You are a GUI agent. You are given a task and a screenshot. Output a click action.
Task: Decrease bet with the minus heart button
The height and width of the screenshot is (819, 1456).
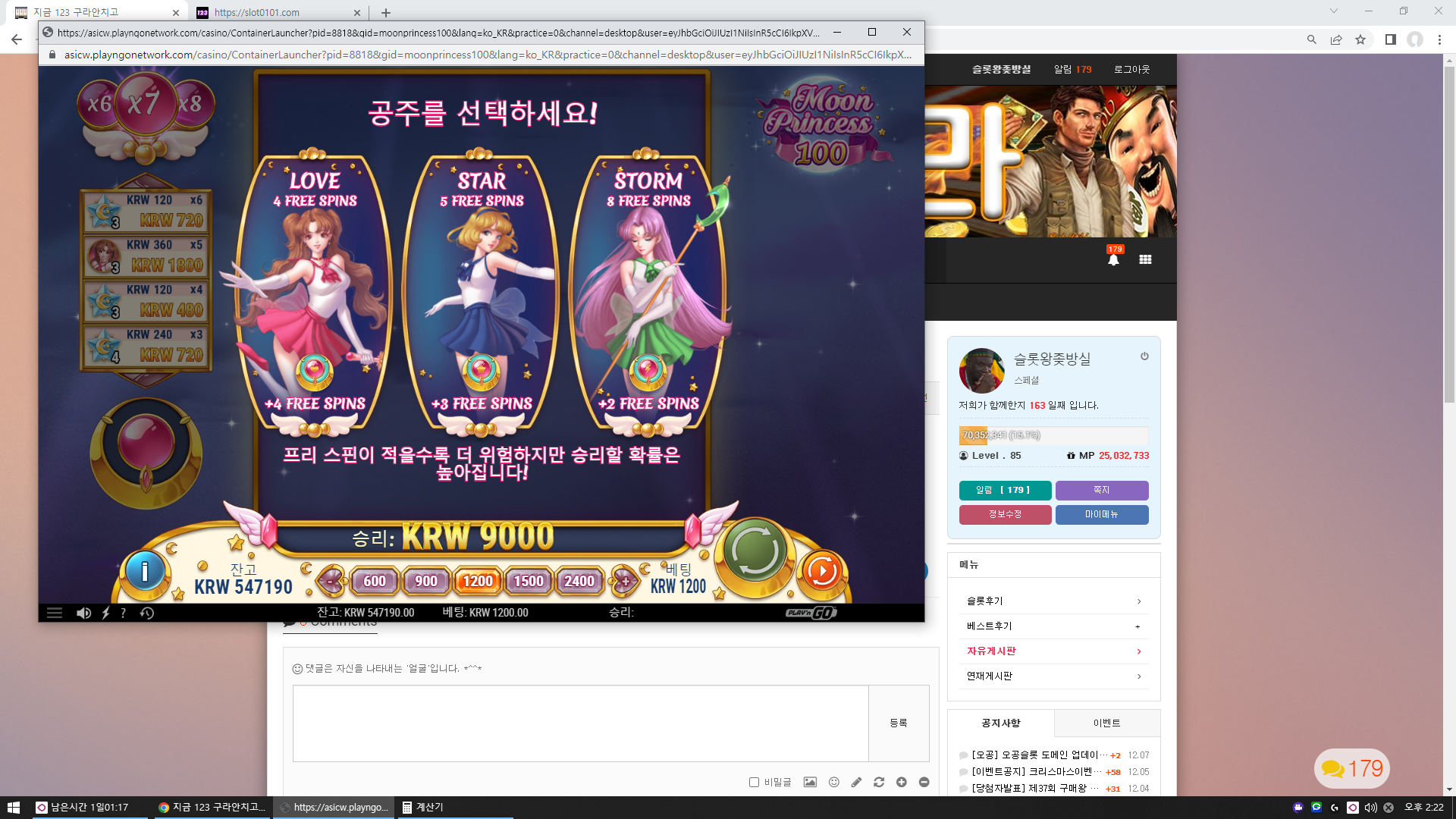pos(331,582)
